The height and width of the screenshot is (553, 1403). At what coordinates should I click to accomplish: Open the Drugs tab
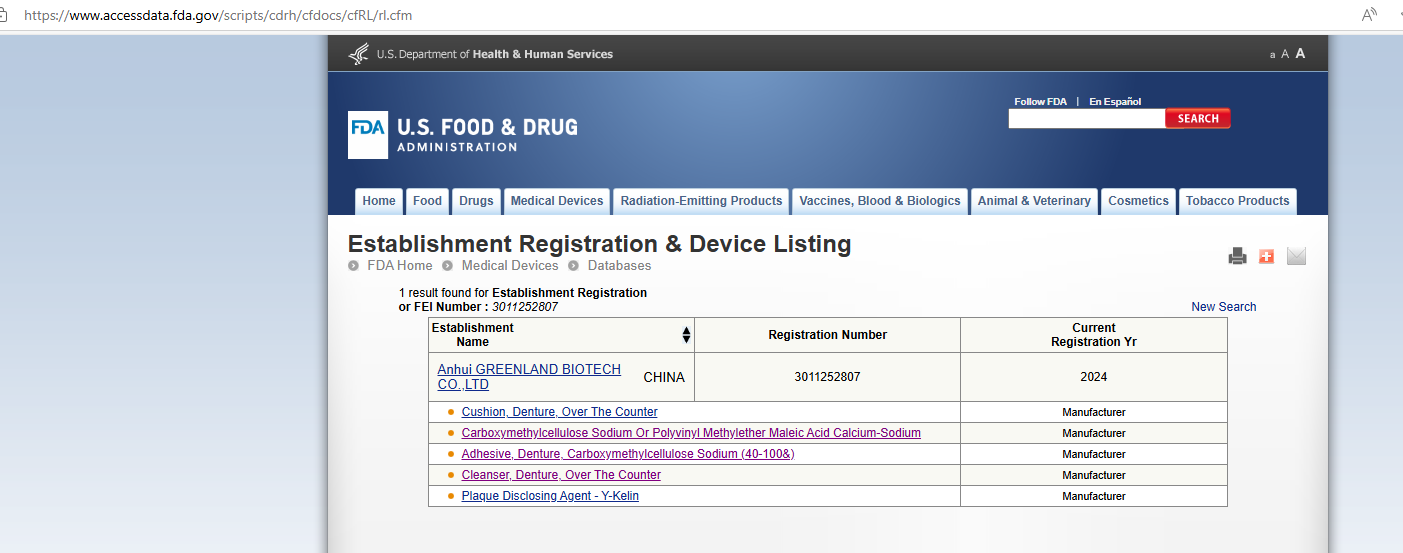coord(476,201)
